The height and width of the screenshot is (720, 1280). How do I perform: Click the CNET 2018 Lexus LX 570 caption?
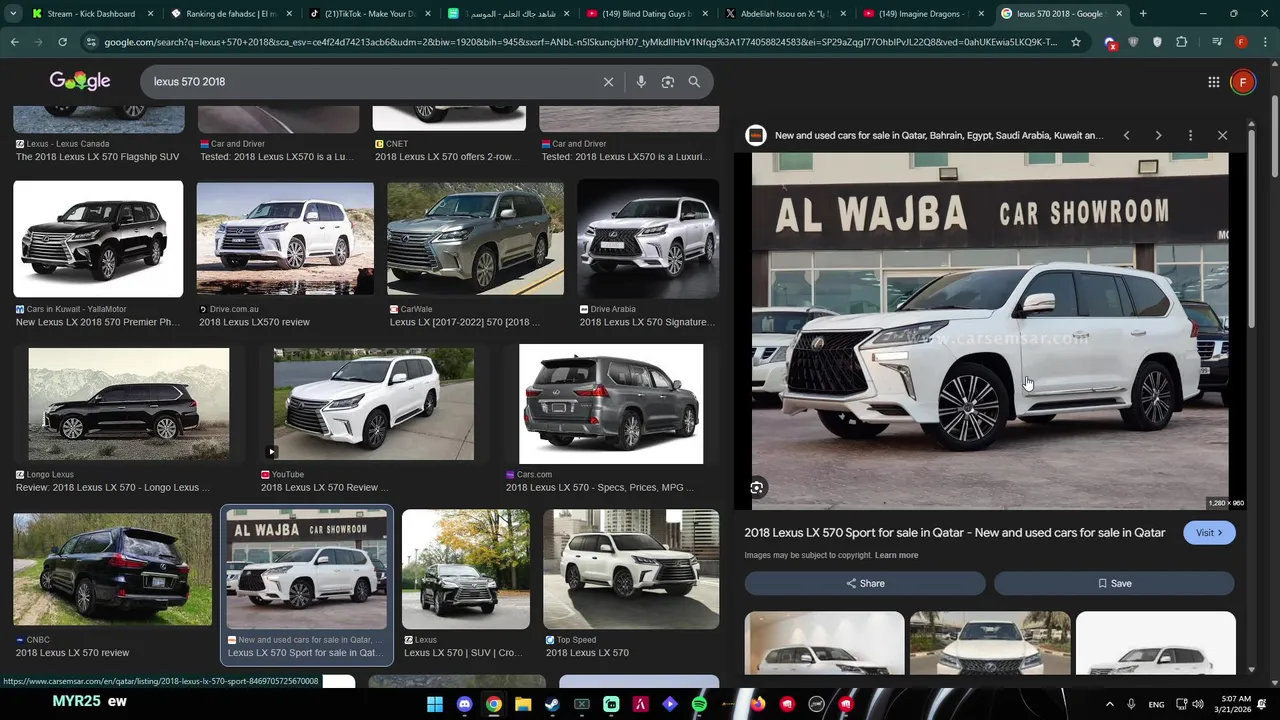447,157
